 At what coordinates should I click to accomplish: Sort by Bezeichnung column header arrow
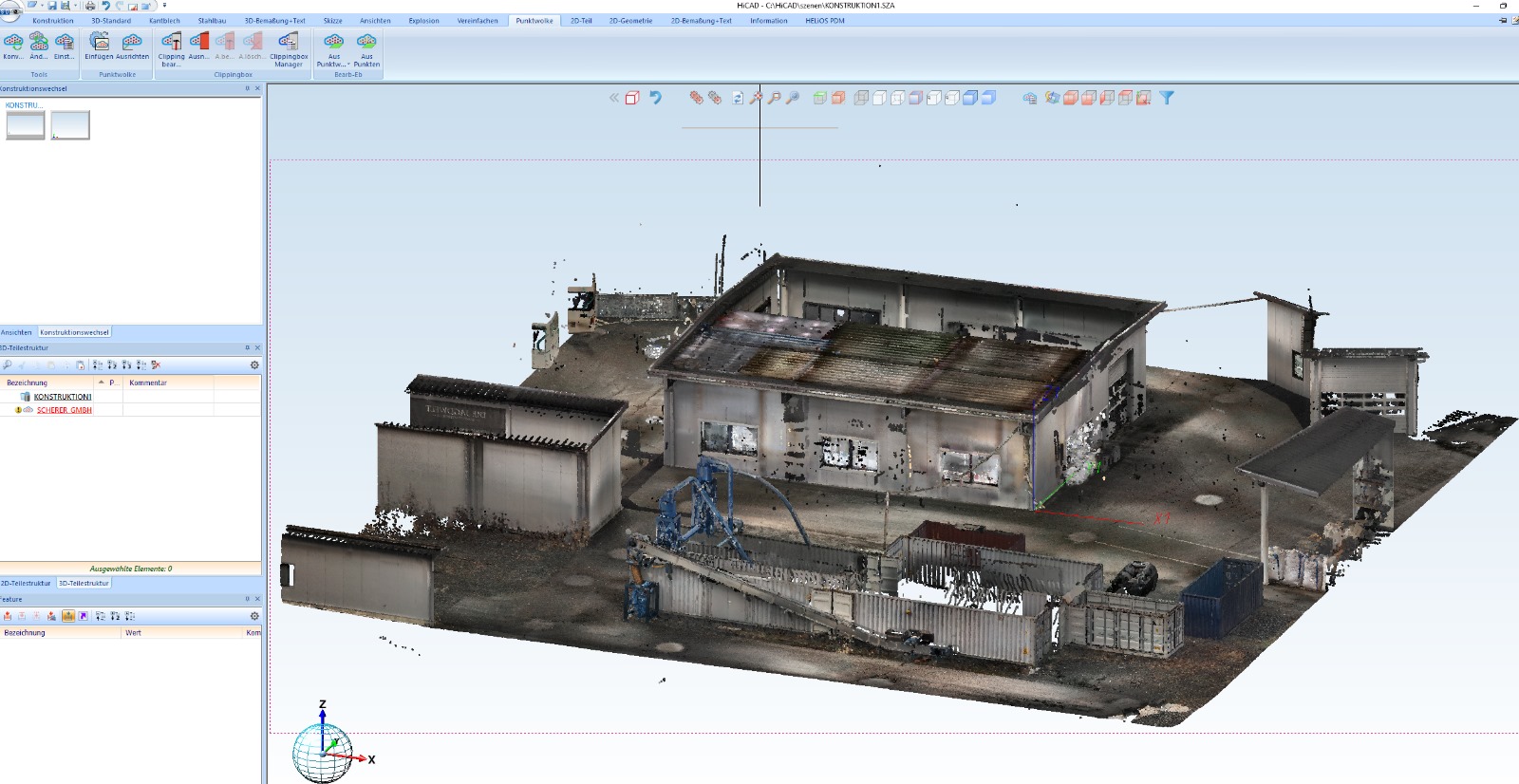102,383
